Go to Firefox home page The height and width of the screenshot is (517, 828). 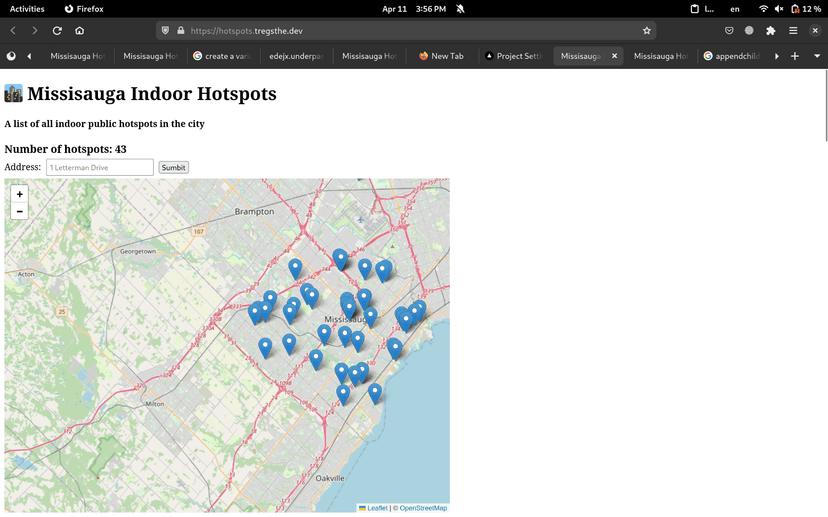pos(80,31)
